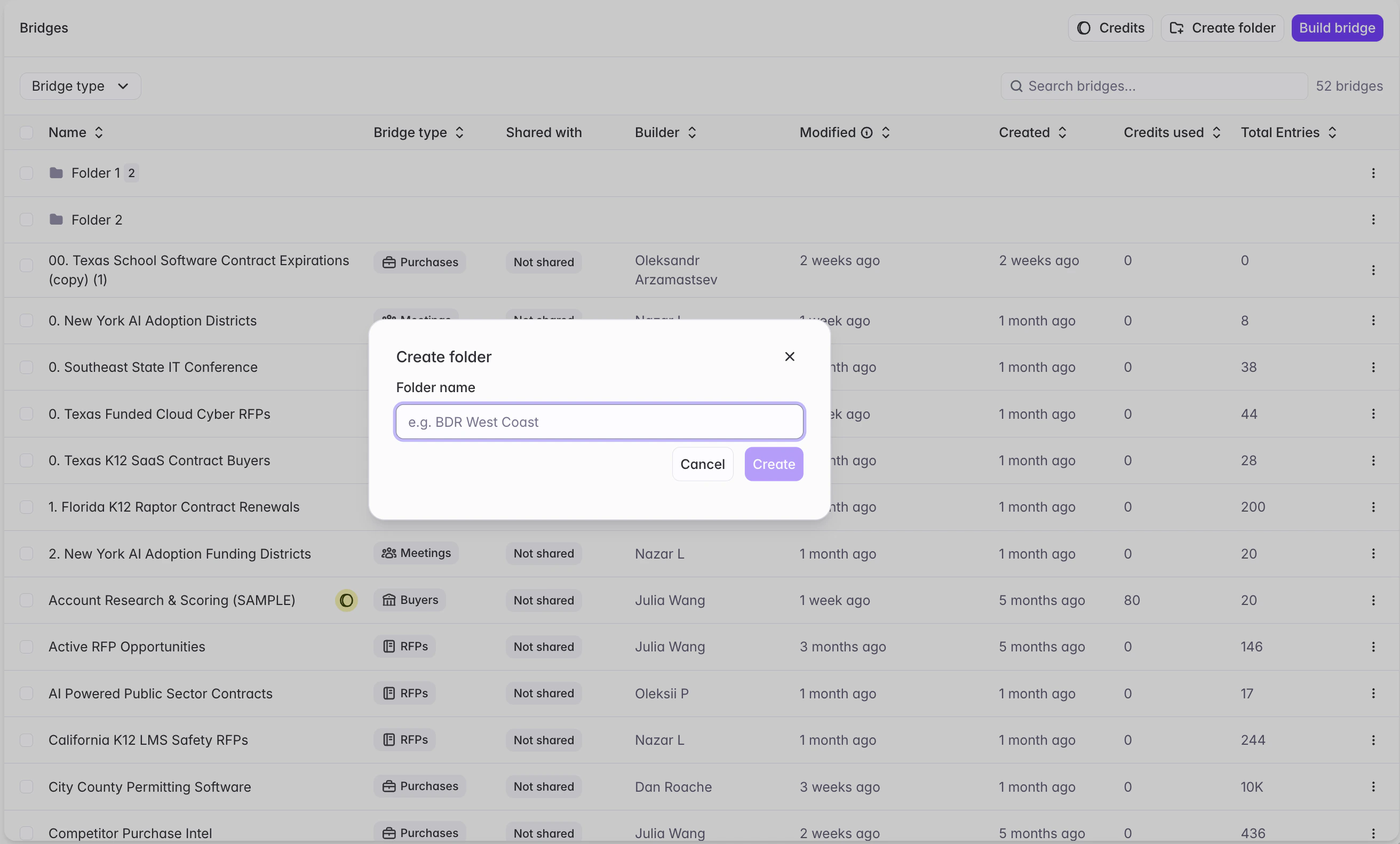Check the Texas K12 SaaS Contract Buyers row
The height and width of the screenshot is (844, 1400).
pyautogui.click(x=26, y=460)
